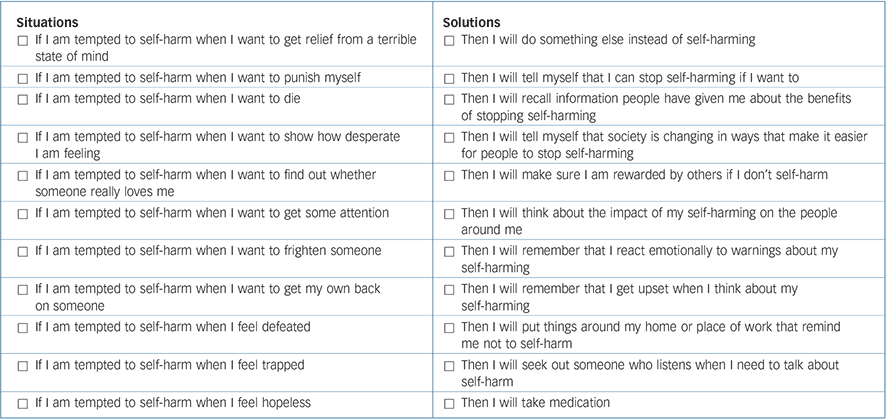
Task: Check 'do something else instead' solution box
Action: tap(451, 40)
